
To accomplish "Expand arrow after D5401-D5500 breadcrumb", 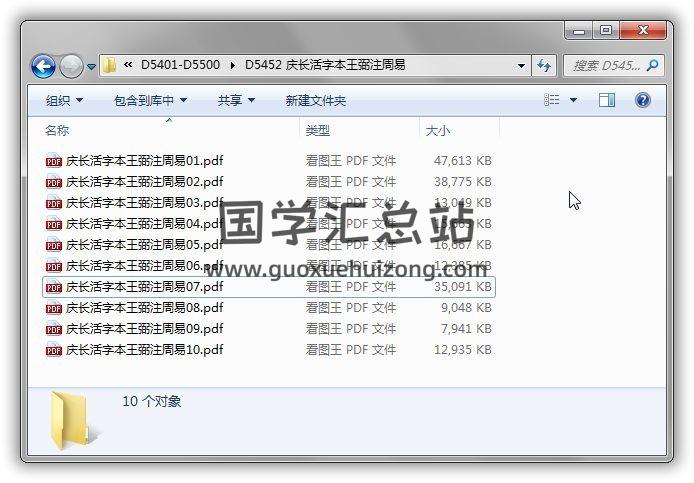I will [x=232, y=66].
